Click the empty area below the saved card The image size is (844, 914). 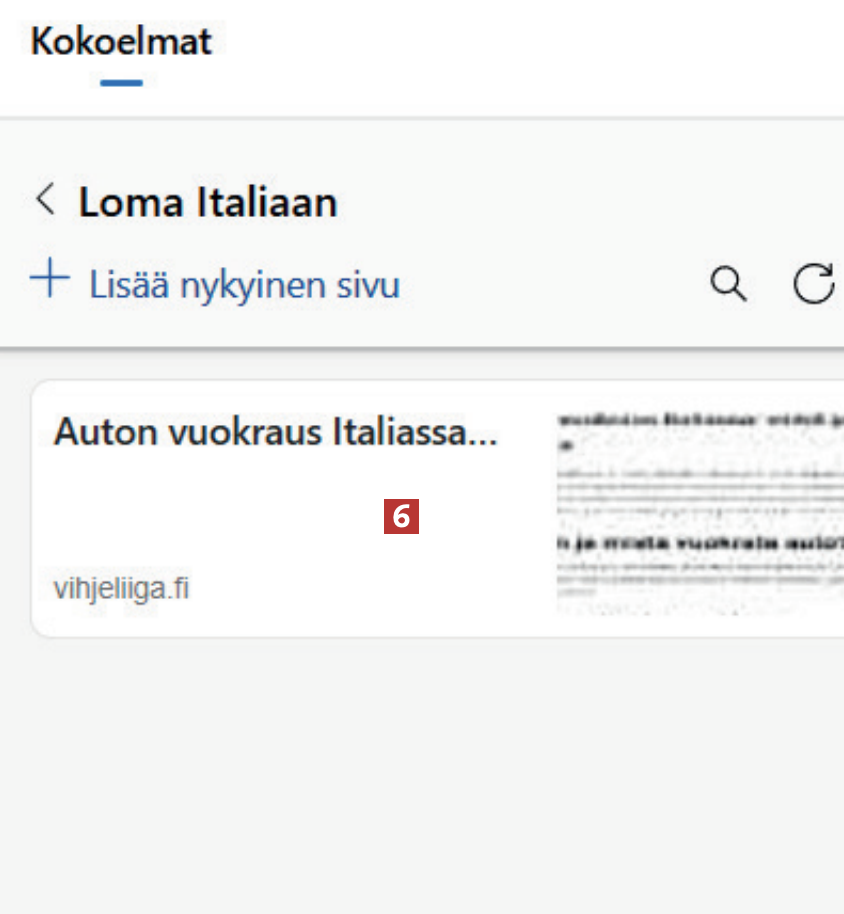[420, 770]
